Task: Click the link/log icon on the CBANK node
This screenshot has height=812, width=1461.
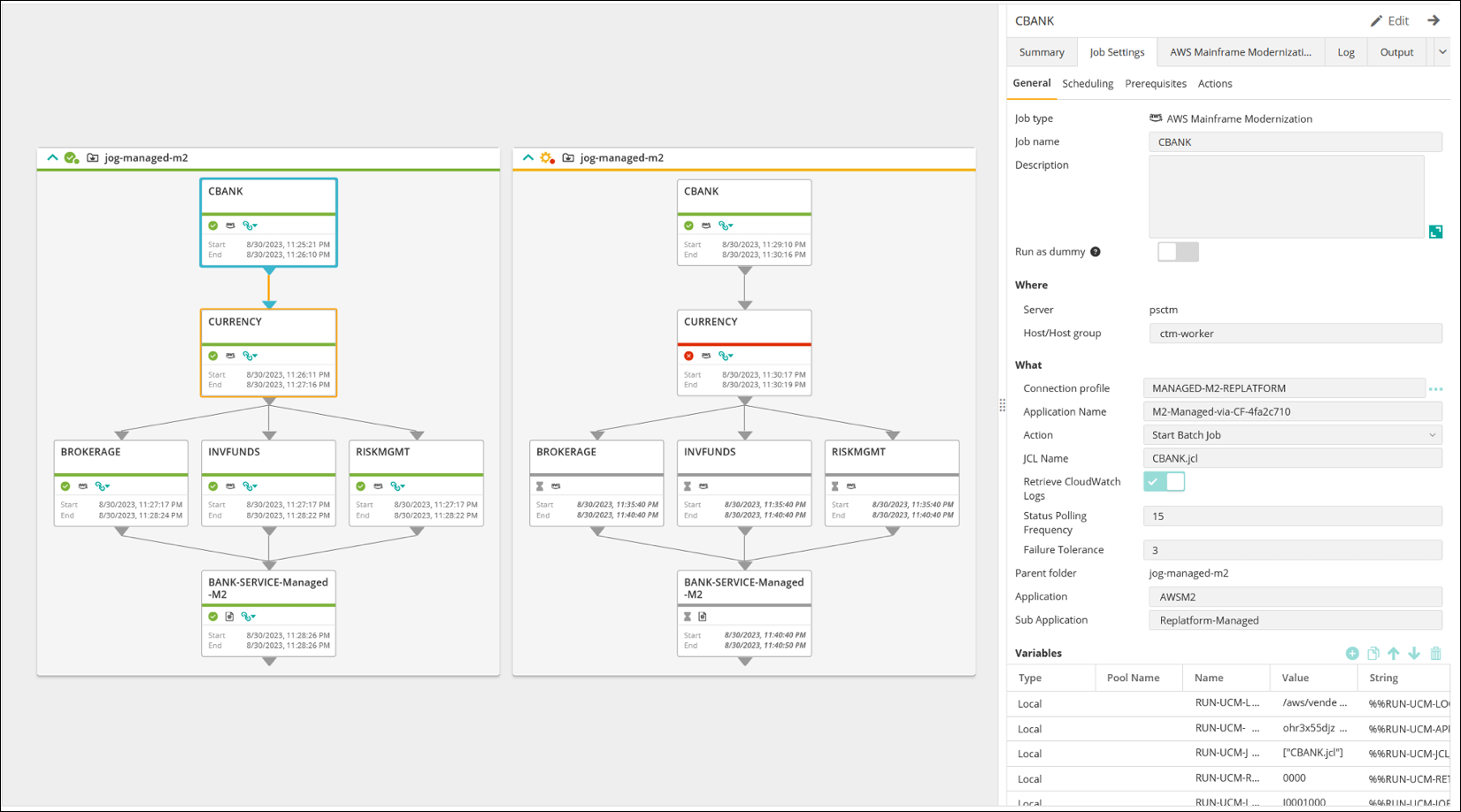Action: coord(250,225)
